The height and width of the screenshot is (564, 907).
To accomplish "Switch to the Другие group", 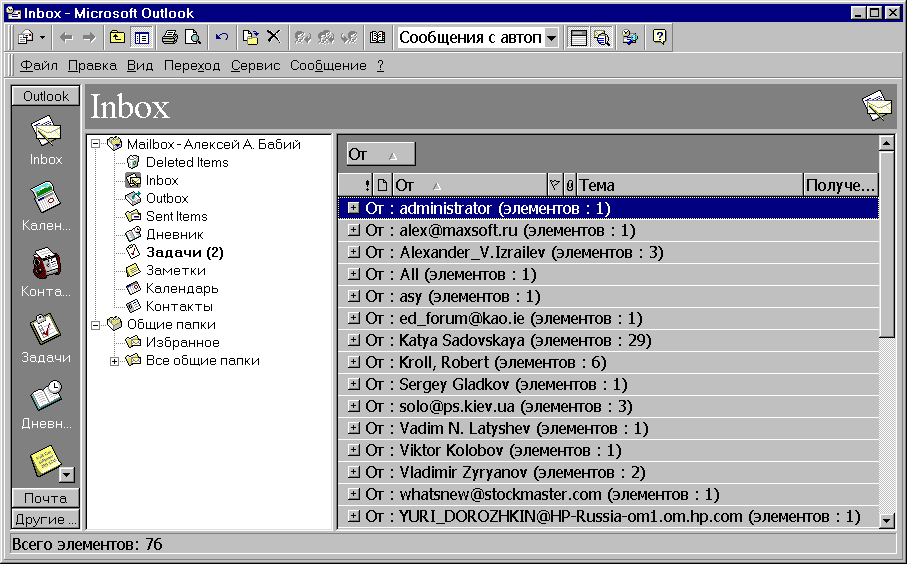I will [46, 519].
